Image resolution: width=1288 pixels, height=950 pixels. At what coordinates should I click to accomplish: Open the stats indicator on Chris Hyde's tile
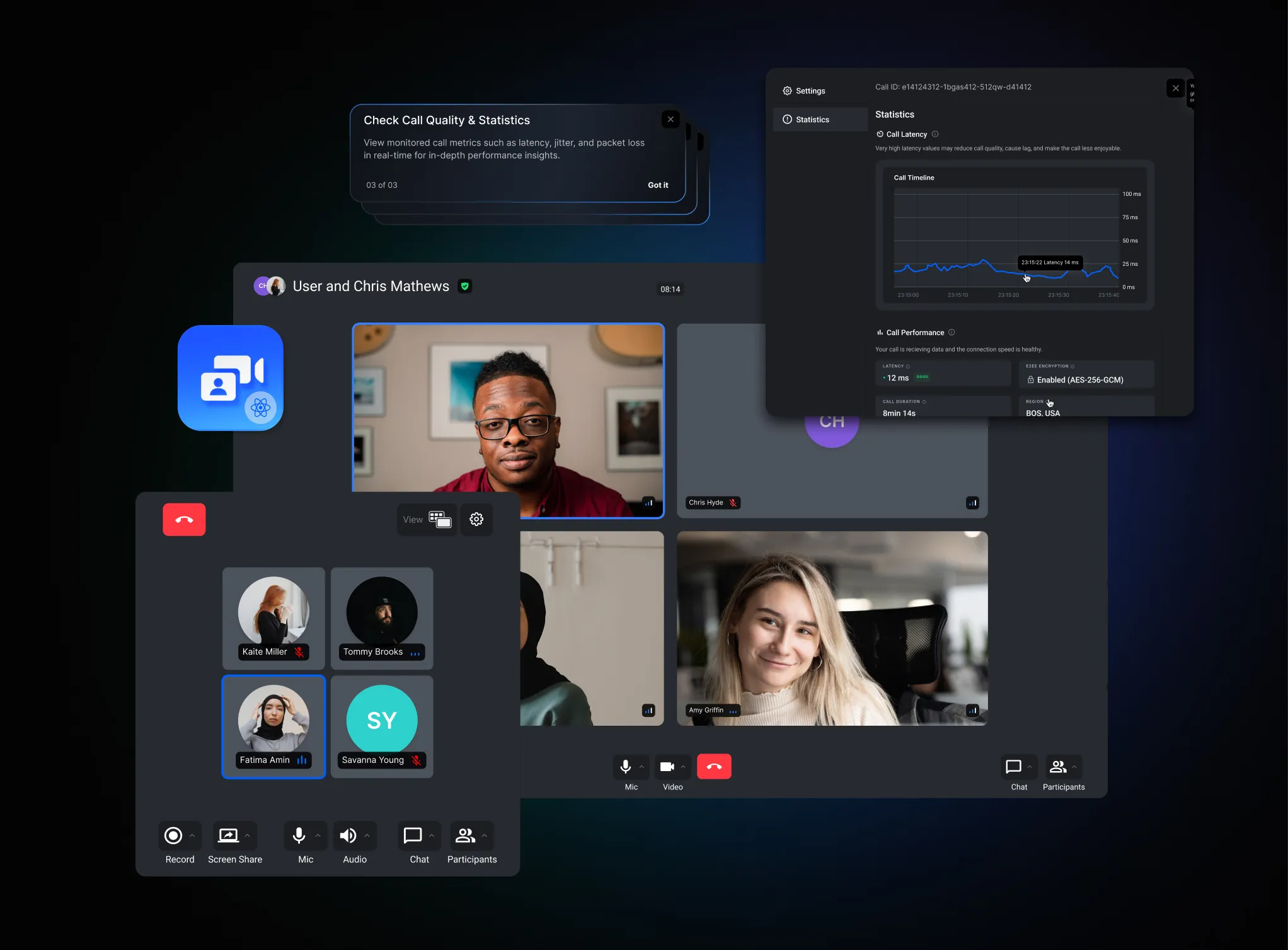[972, 503]
